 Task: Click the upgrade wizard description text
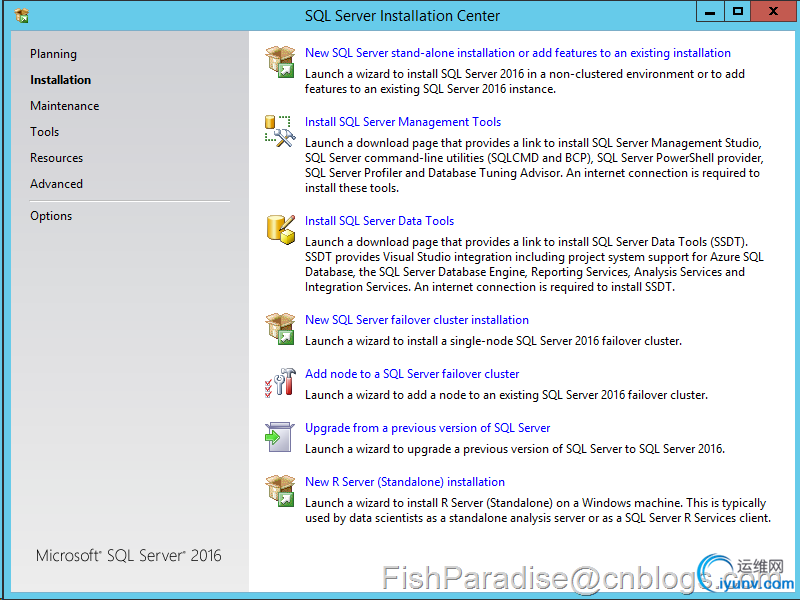(515, 449)
